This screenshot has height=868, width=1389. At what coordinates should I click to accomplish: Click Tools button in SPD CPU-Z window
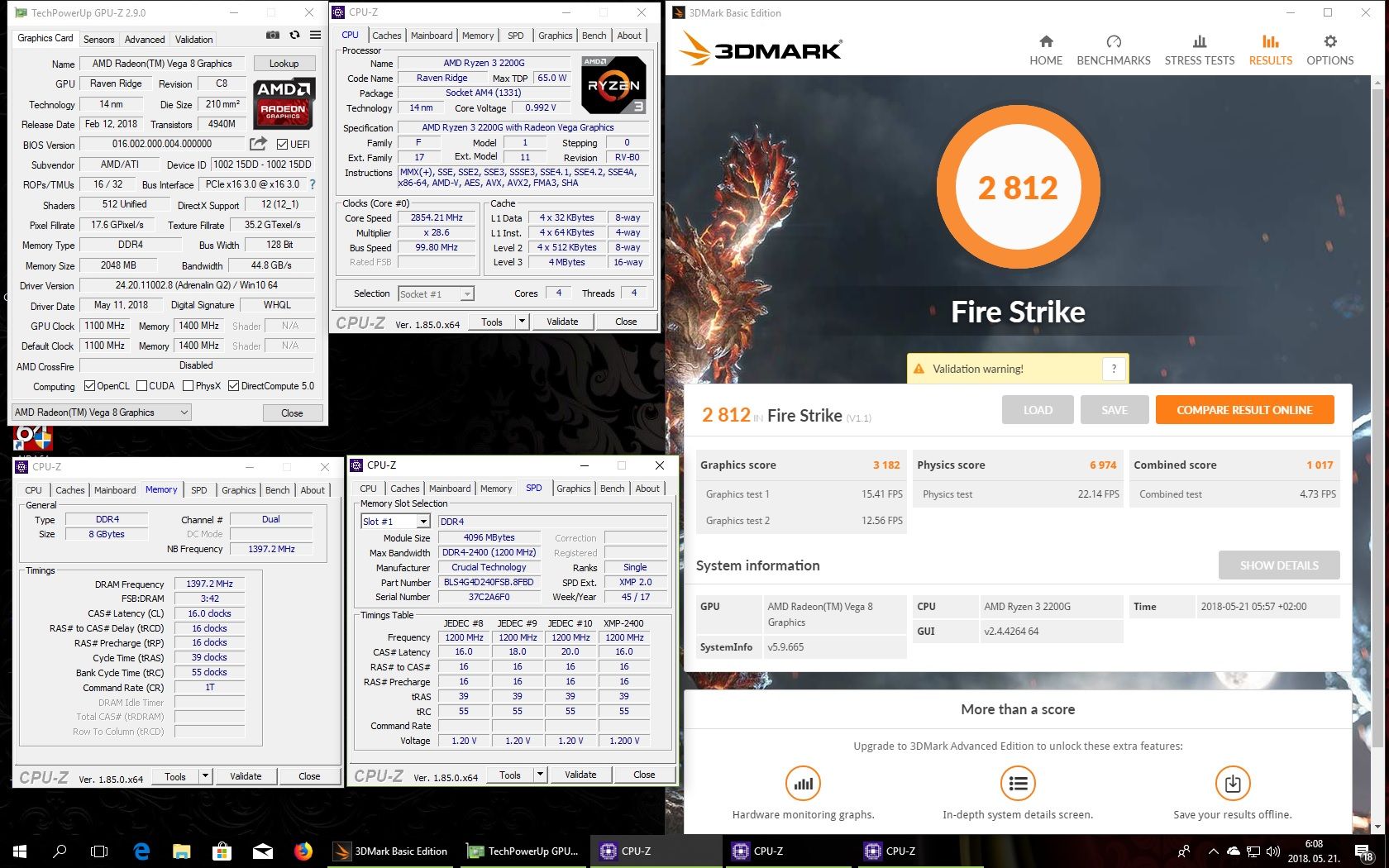point(510,775)
